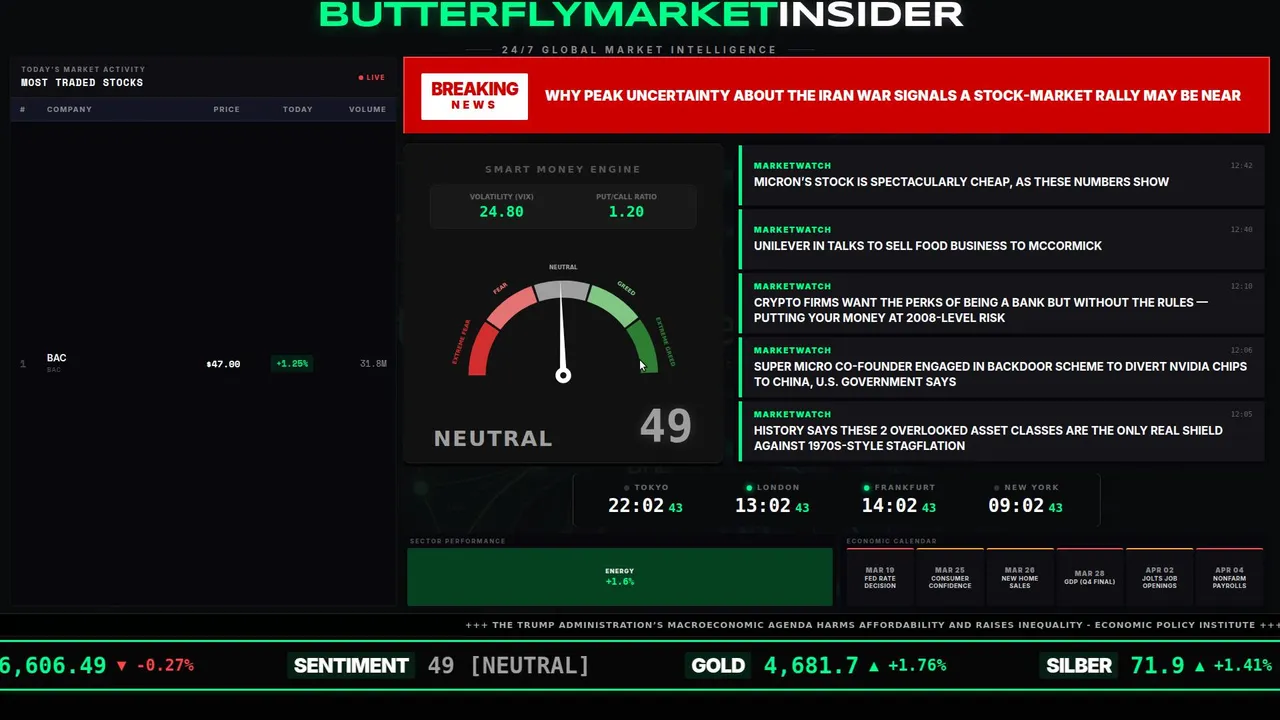Click the large sentiment score 49

666,426
